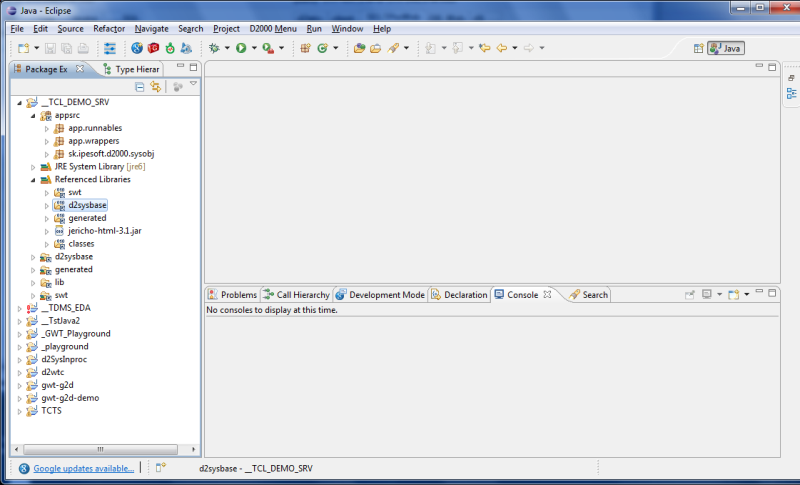Viewport: 800px width, 485px height.
Task: Click the Back navigation arrow in toolbar
Action: 501,48
